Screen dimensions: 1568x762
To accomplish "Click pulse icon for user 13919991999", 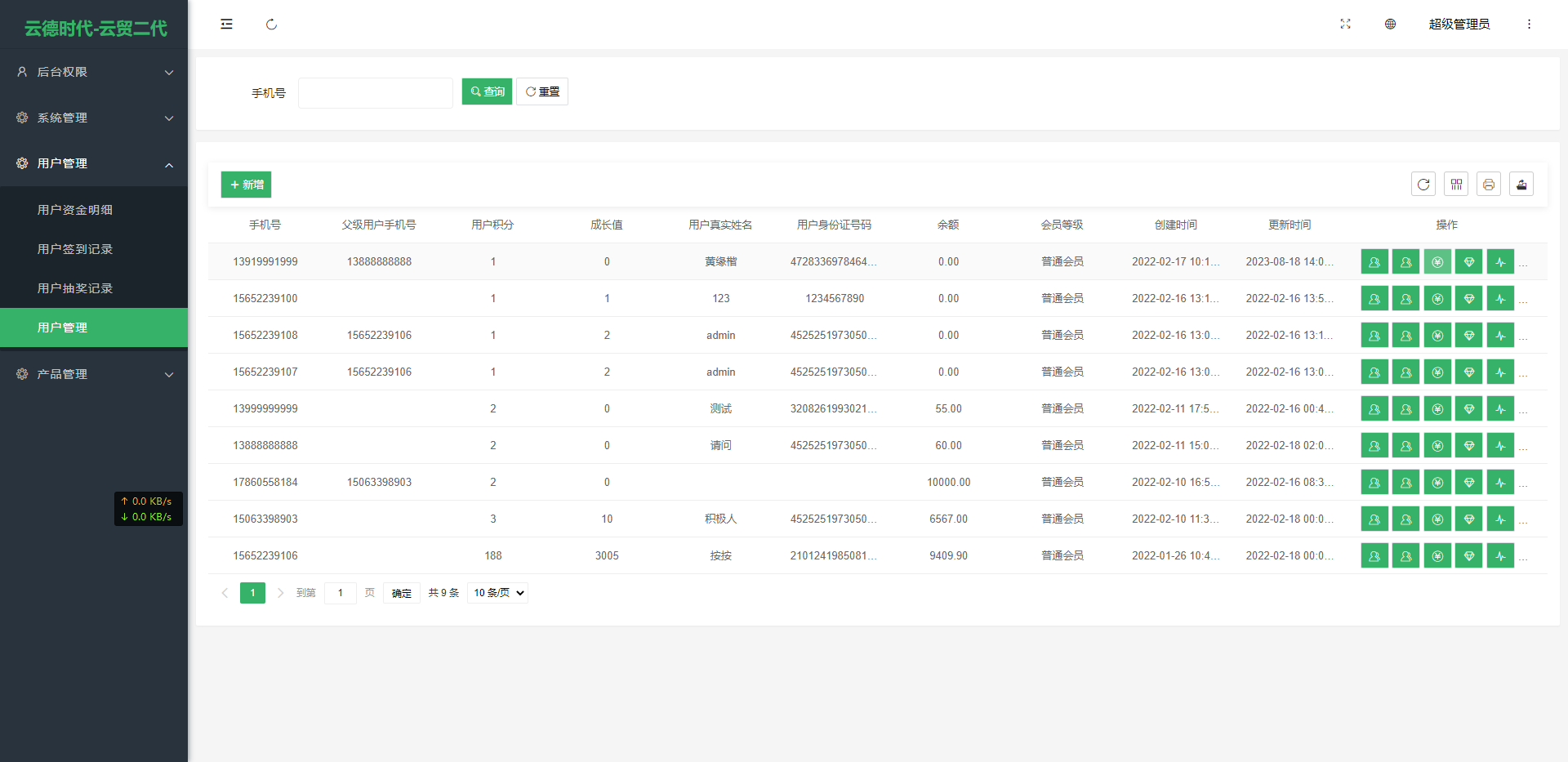I will 1500,262.
